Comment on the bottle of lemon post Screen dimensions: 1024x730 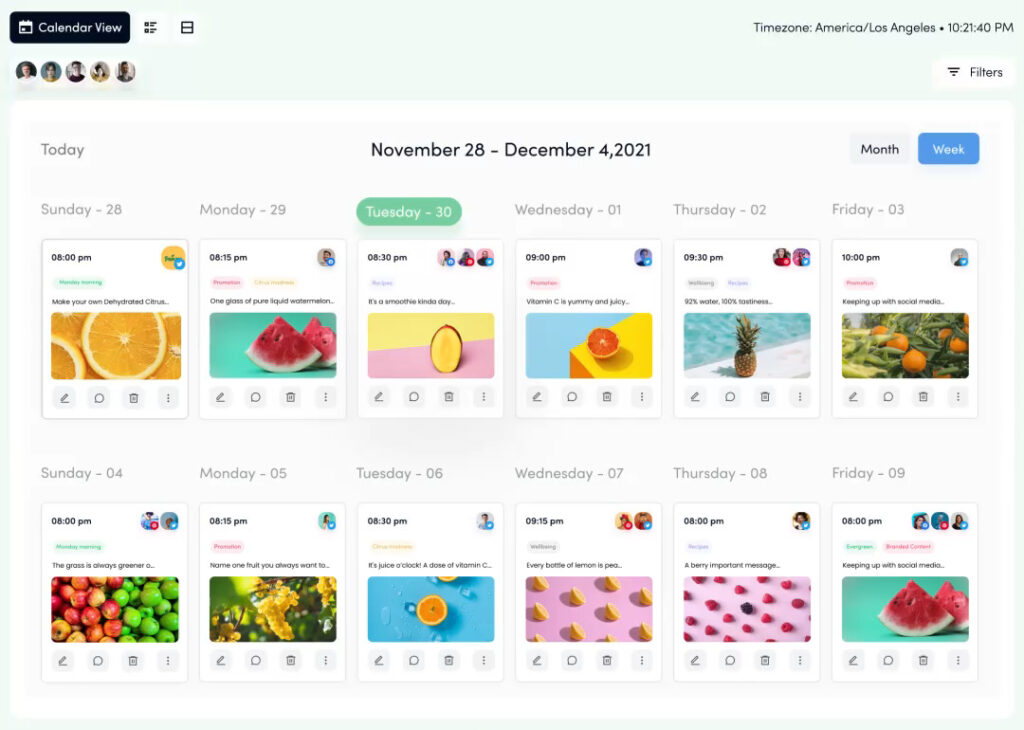[572, 660]
